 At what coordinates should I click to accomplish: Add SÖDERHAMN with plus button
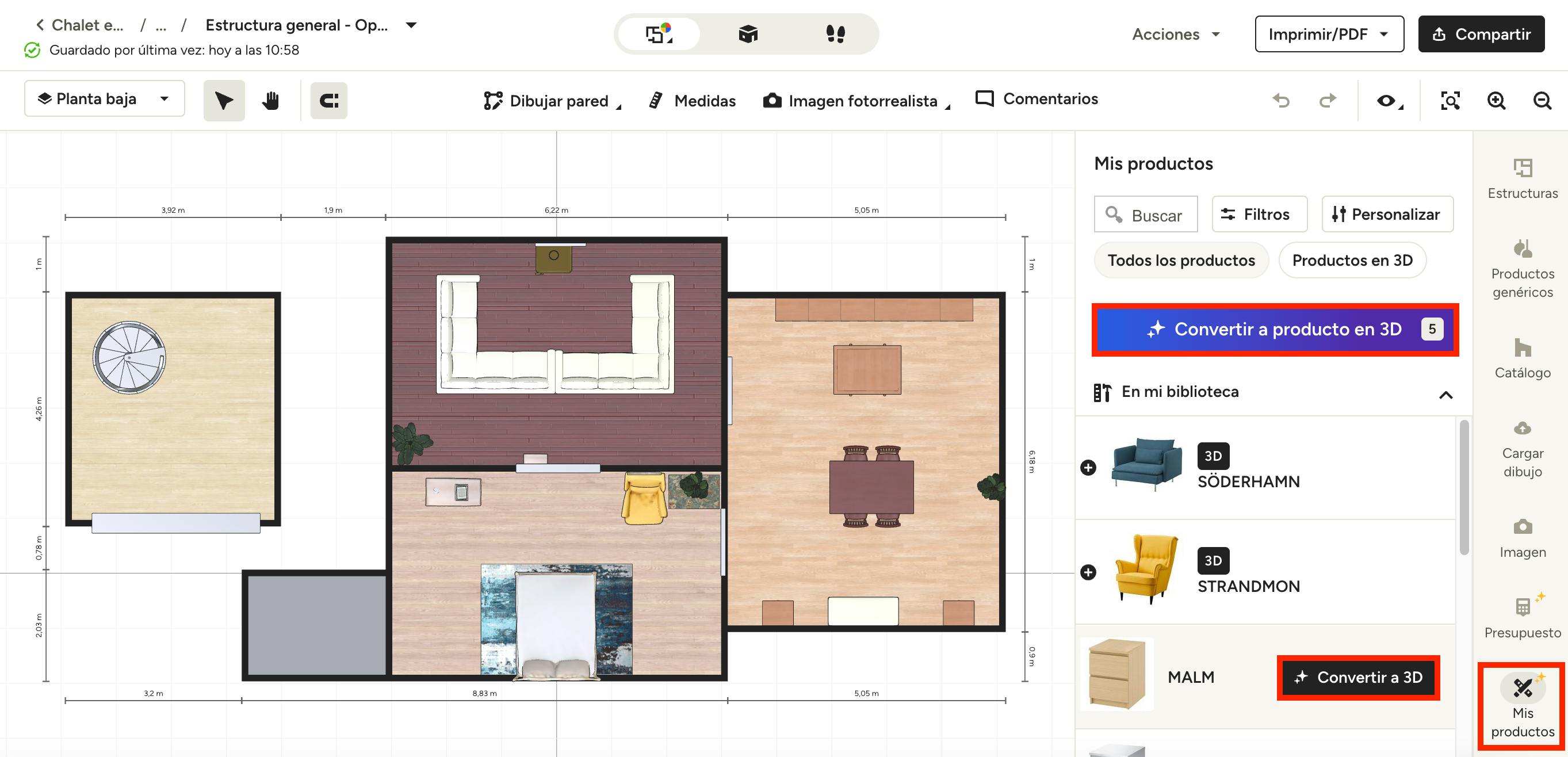click(1088, 467)
